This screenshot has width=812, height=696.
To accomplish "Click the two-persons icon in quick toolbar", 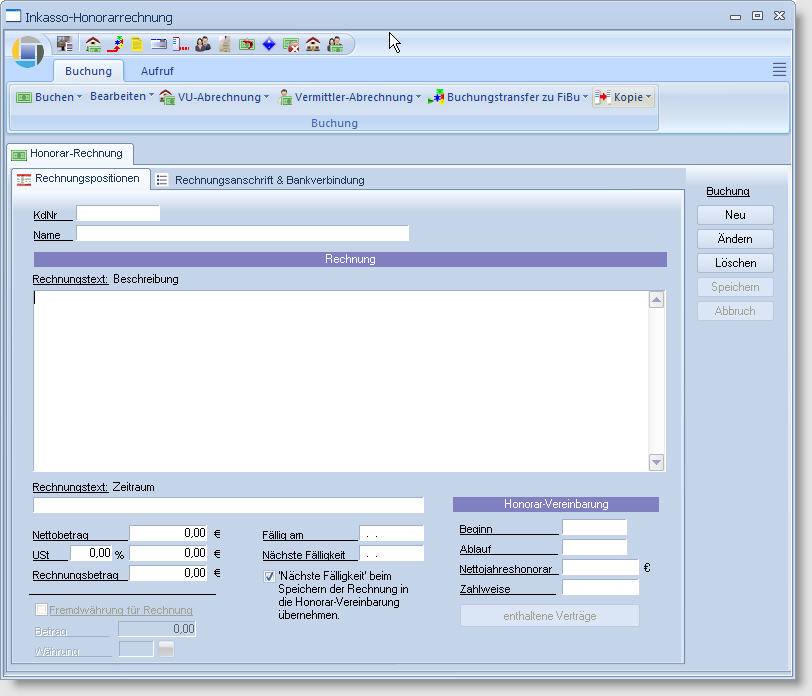I will coord(203,44).
